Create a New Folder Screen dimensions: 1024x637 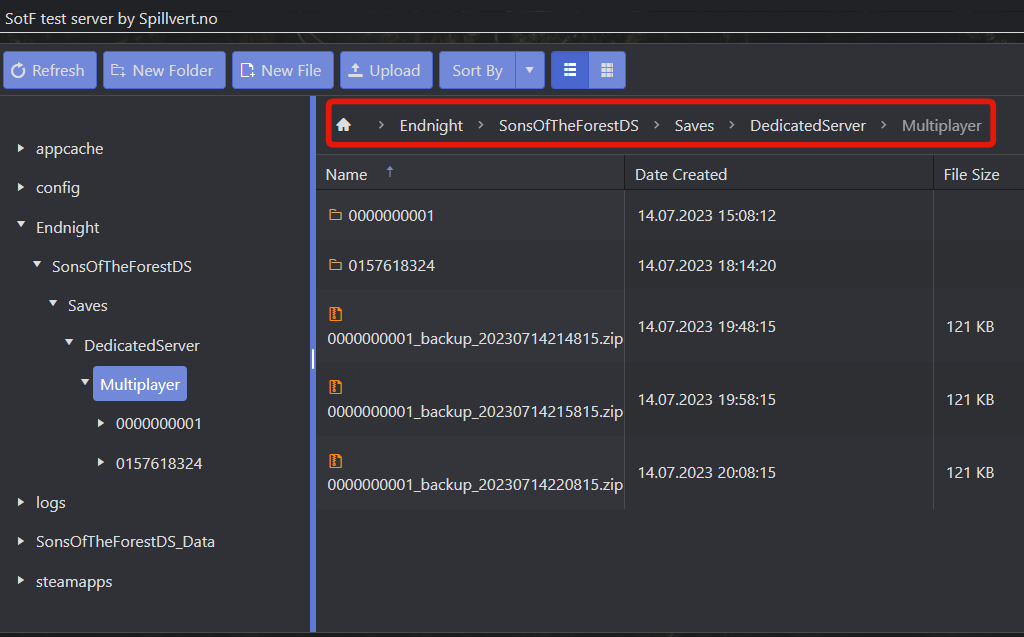click(164, 70)
